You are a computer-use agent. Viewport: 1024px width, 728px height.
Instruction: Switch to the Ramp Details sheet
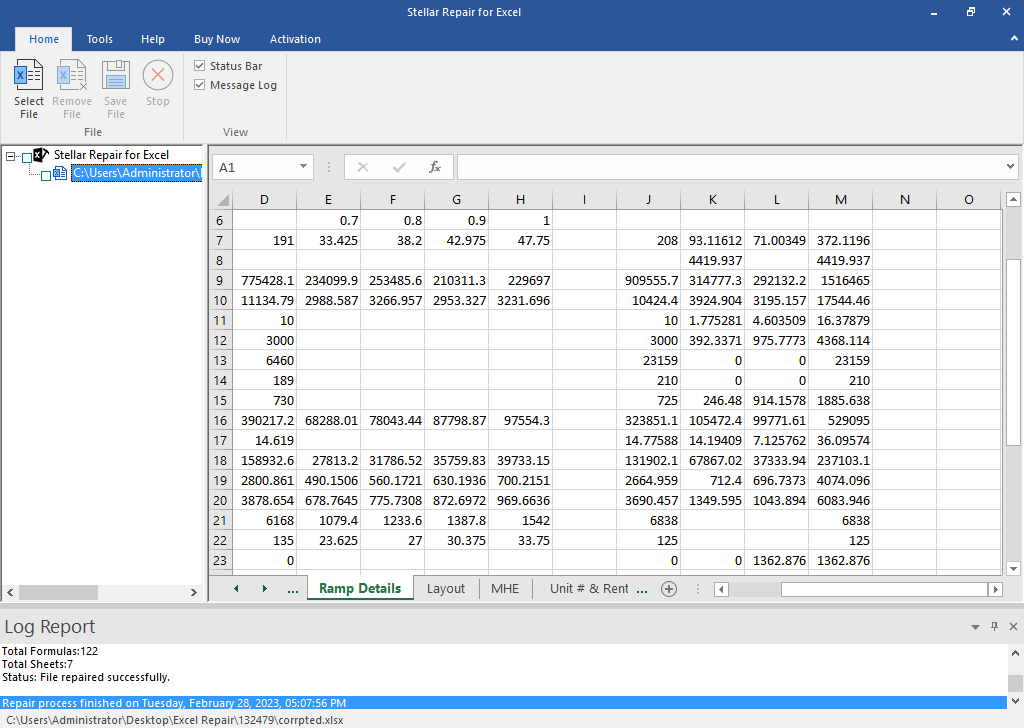pyautogui.click(x=360, y=589)
